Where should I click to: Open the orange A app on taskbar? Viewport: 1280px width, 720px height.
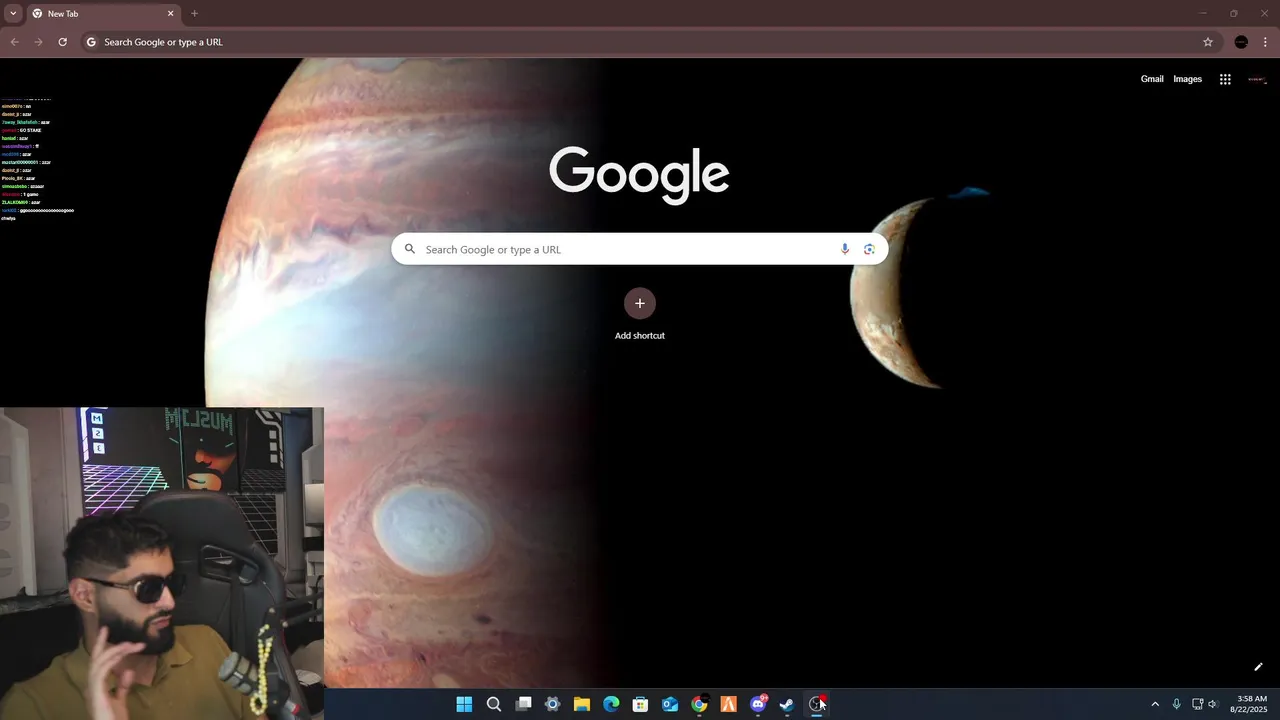pos(728,704)
